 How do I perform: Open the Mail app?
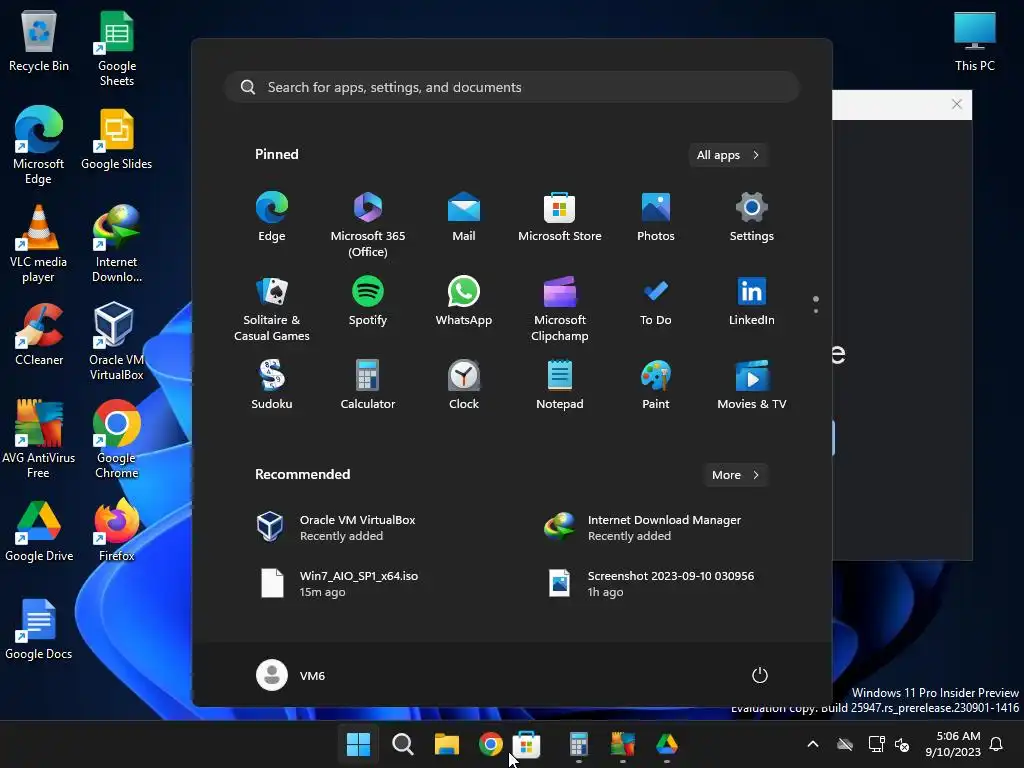[464, 217]
